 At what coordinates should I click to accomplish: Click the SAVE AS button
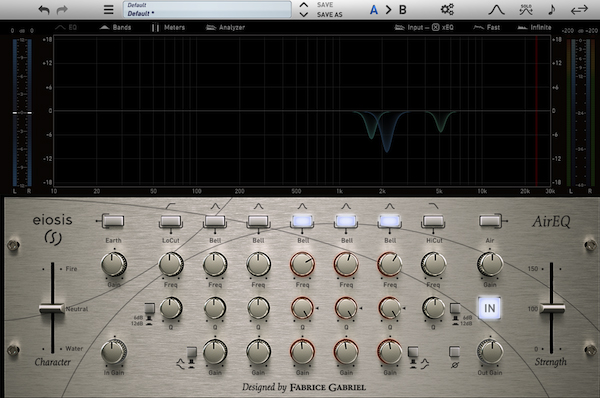(x=329, y=15)
